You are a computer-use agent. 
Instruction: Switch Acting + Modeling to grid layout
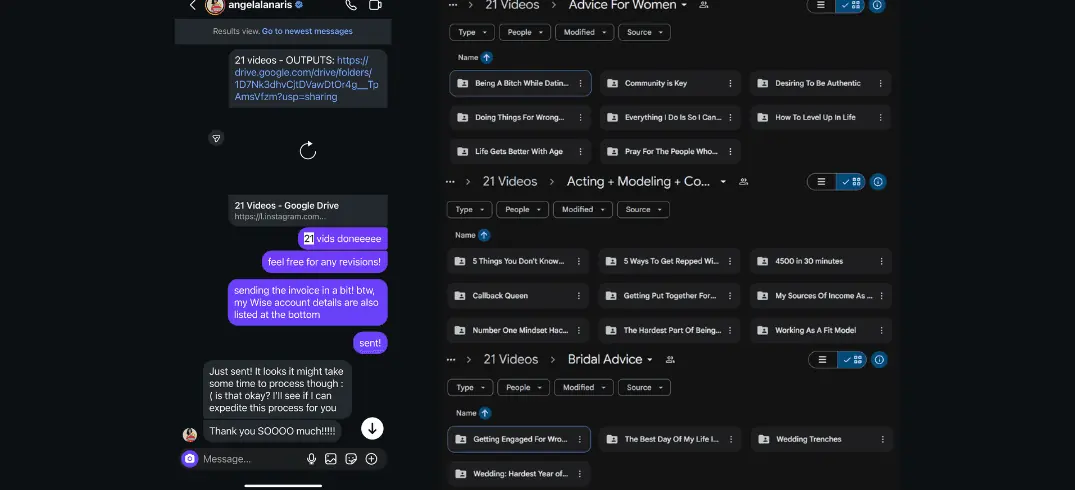click(x=850, y=182)
